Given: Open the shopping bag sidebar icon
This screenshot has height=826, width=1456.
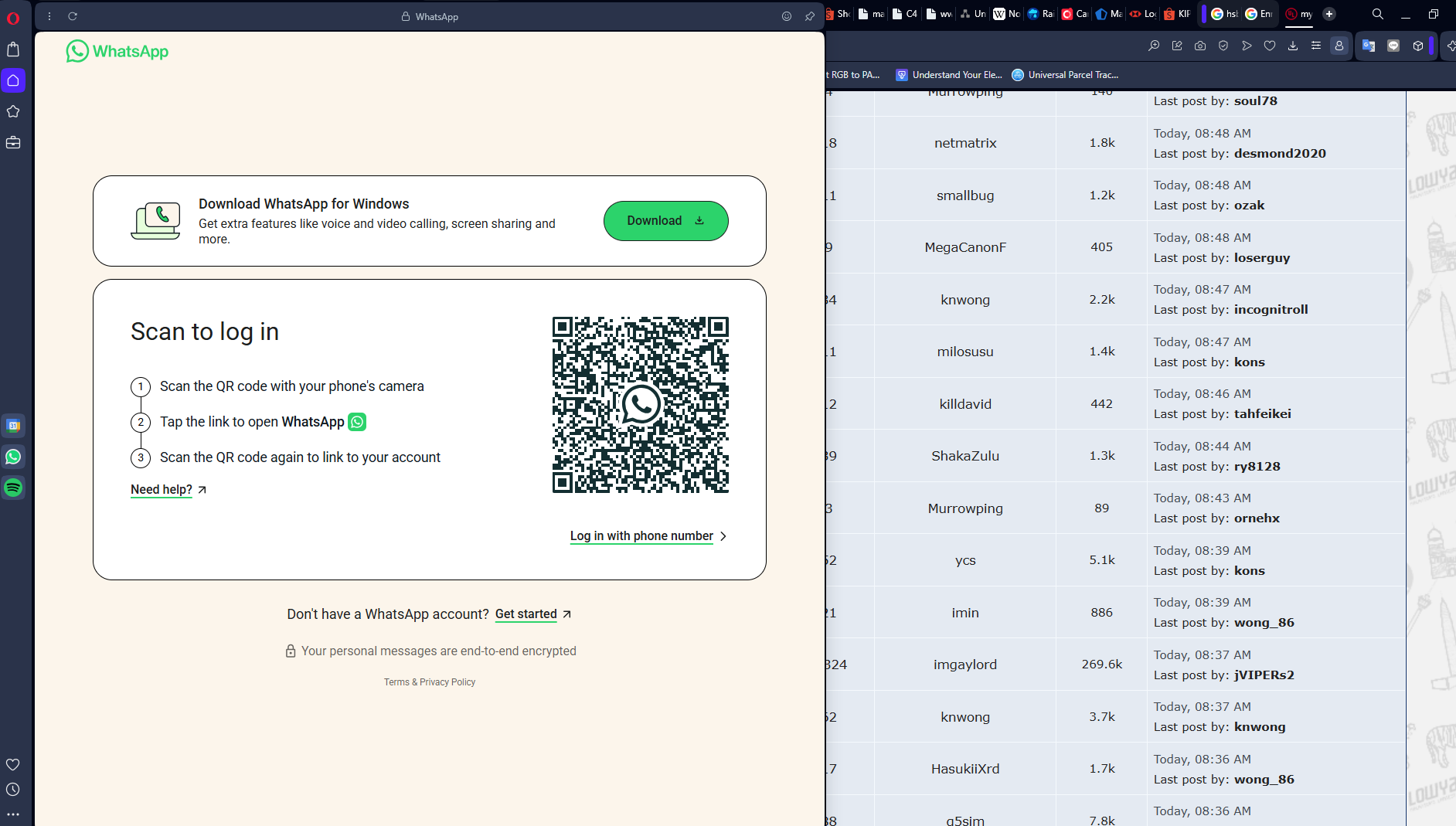Looking at the screenshot, I should 13,49.
